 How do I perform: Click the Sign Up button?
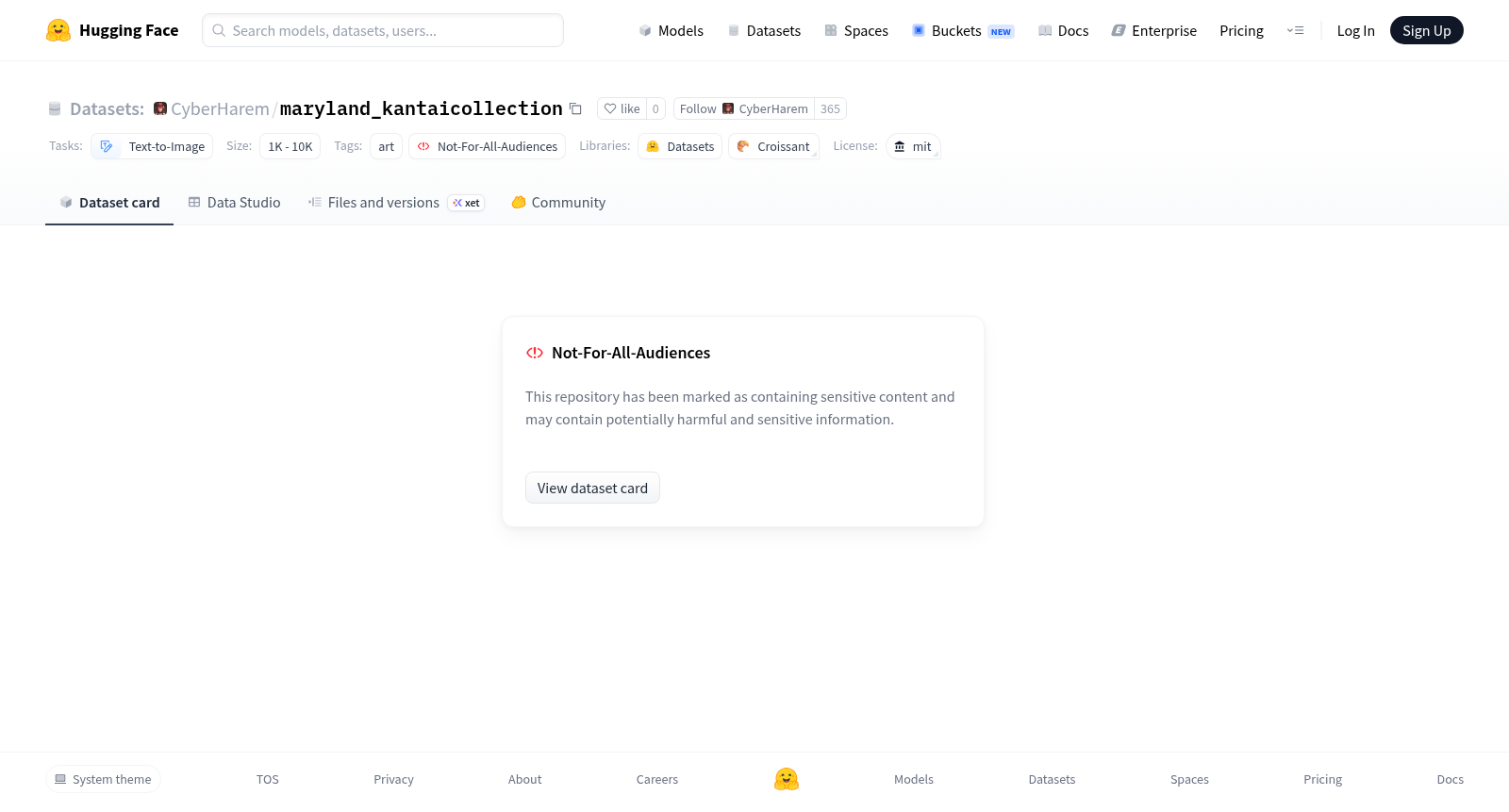1426,30
